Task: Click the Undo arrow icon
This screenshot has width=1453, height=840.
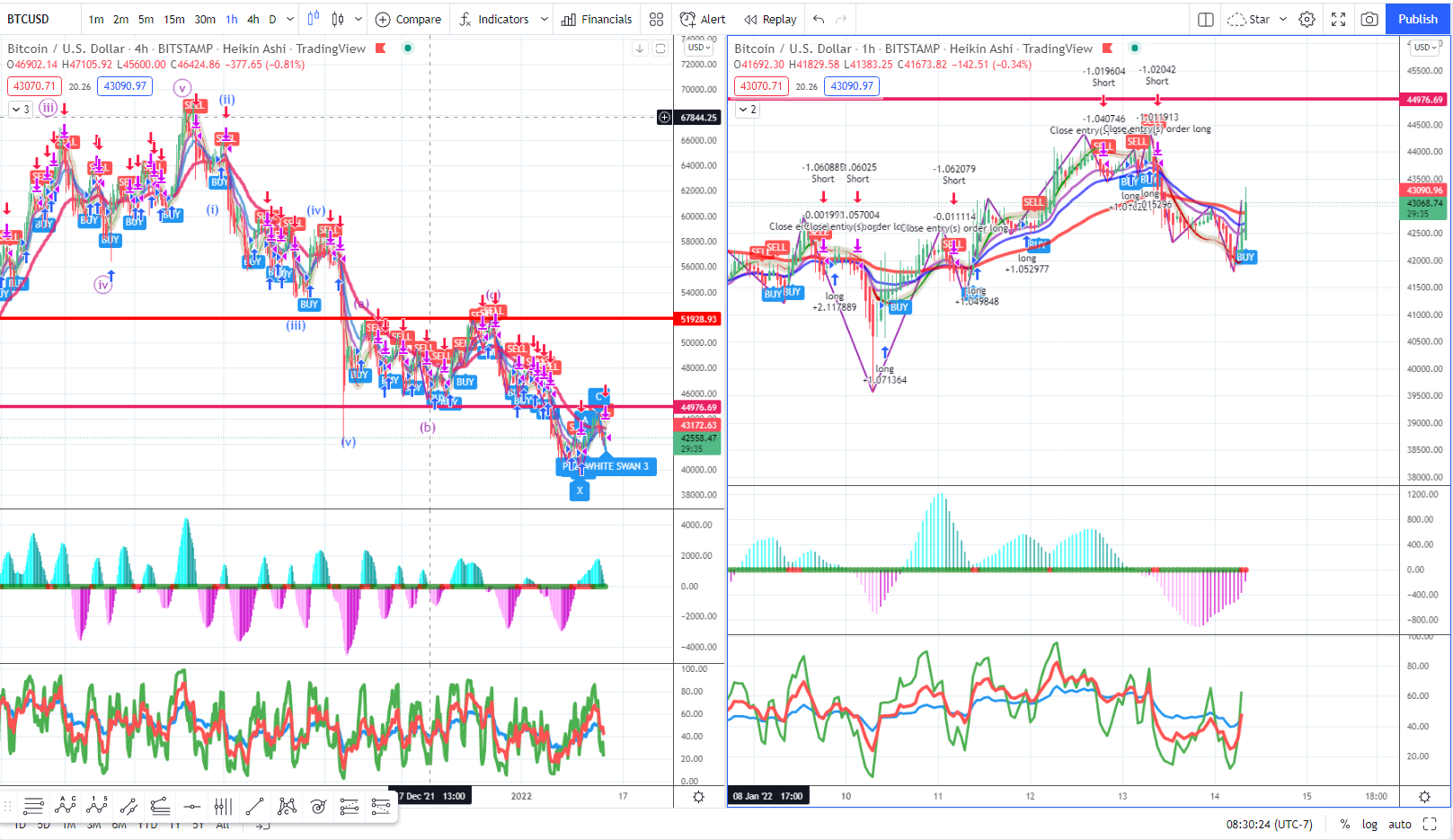Action: tap(819, 19)
